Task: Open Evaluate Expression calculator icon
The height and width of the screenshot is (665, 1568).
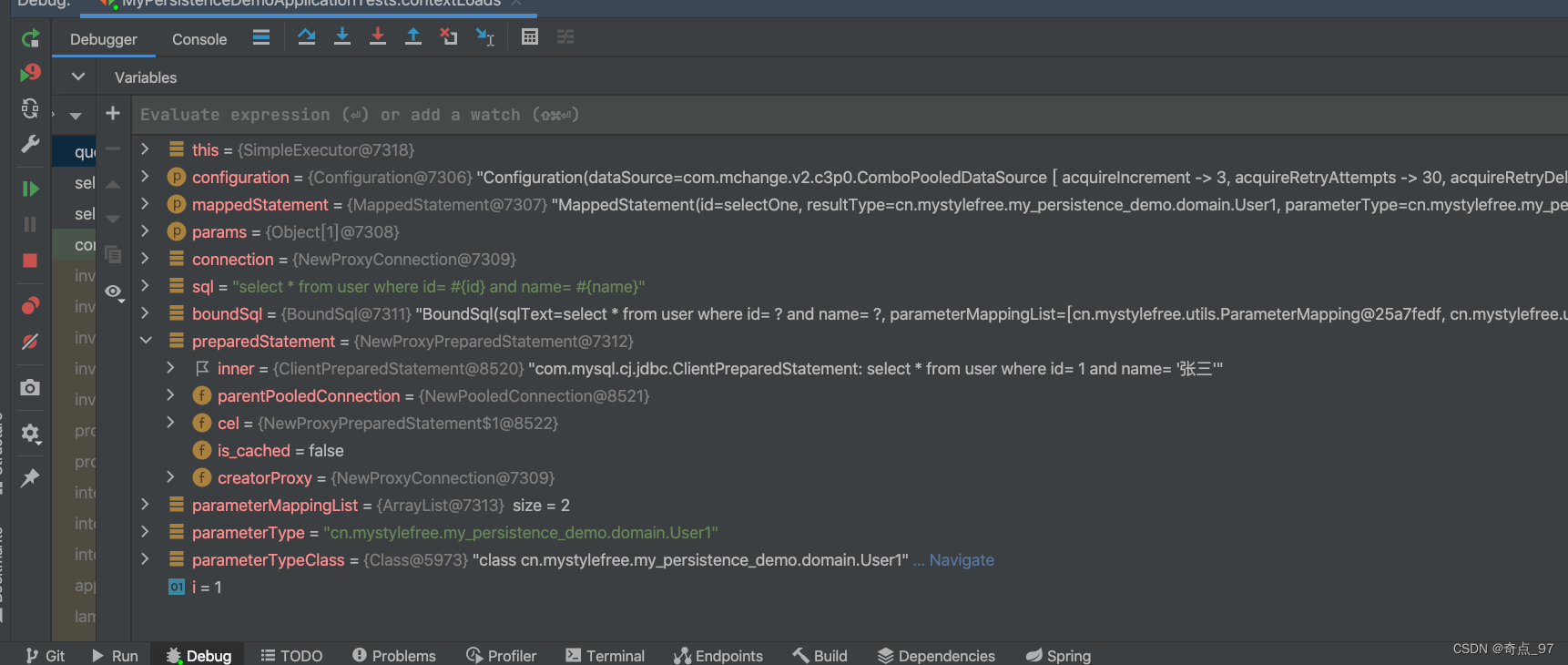Action: (x=530, y=37)
